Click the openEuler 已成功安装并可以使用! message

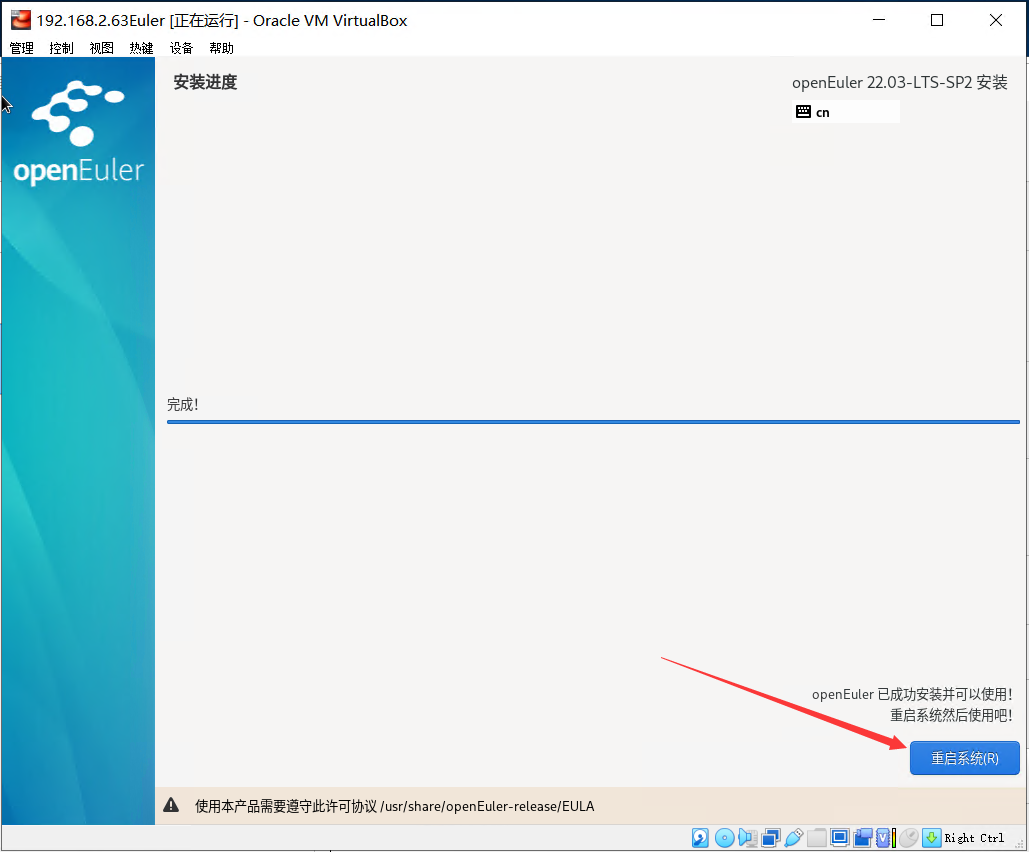[x=912, y=694]
